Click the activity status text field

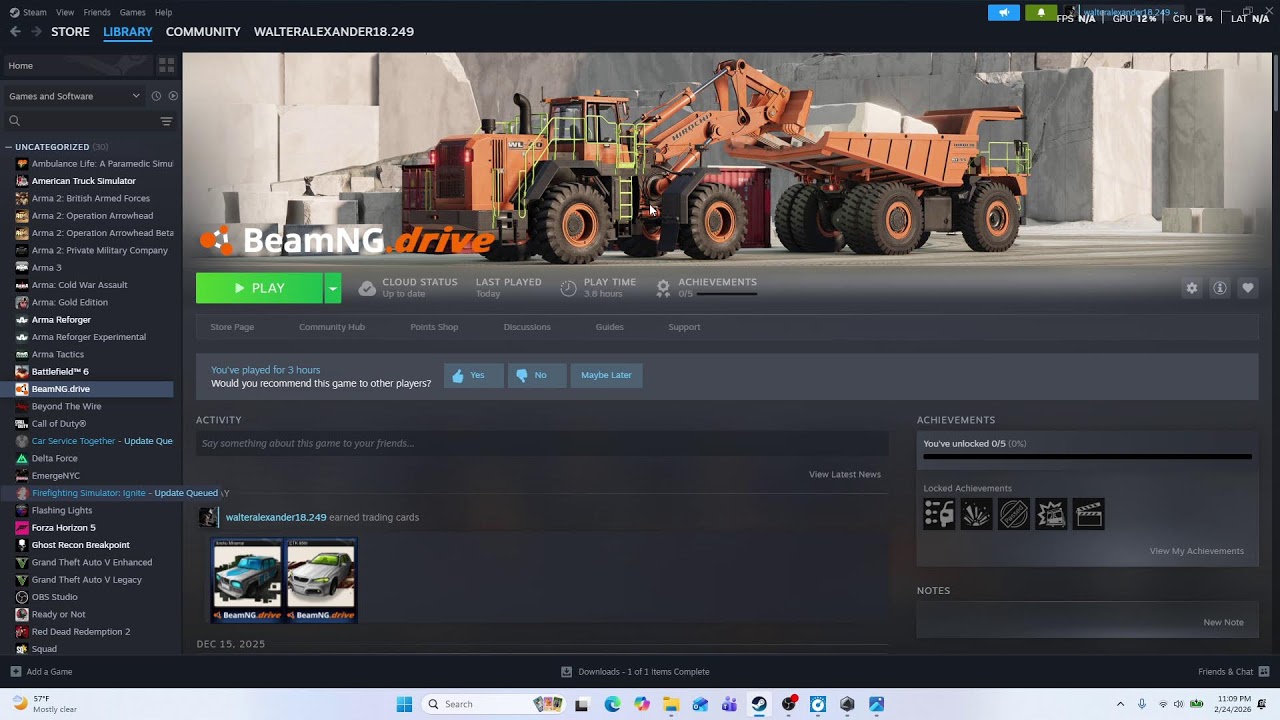pyautogui.click(x=542, y=443)
